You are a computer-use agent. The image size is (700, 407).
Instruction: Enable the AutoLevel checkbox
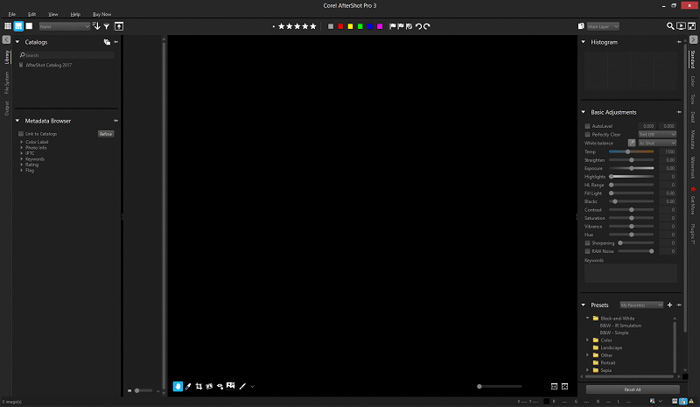(x=587, y=126)
